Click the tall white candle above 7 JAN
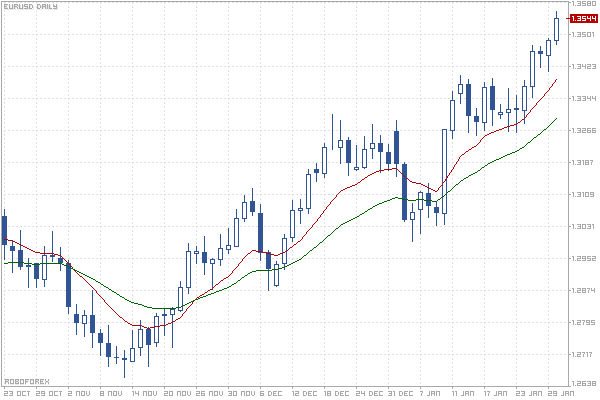600x400 pixels. click(x=444, y=171)
